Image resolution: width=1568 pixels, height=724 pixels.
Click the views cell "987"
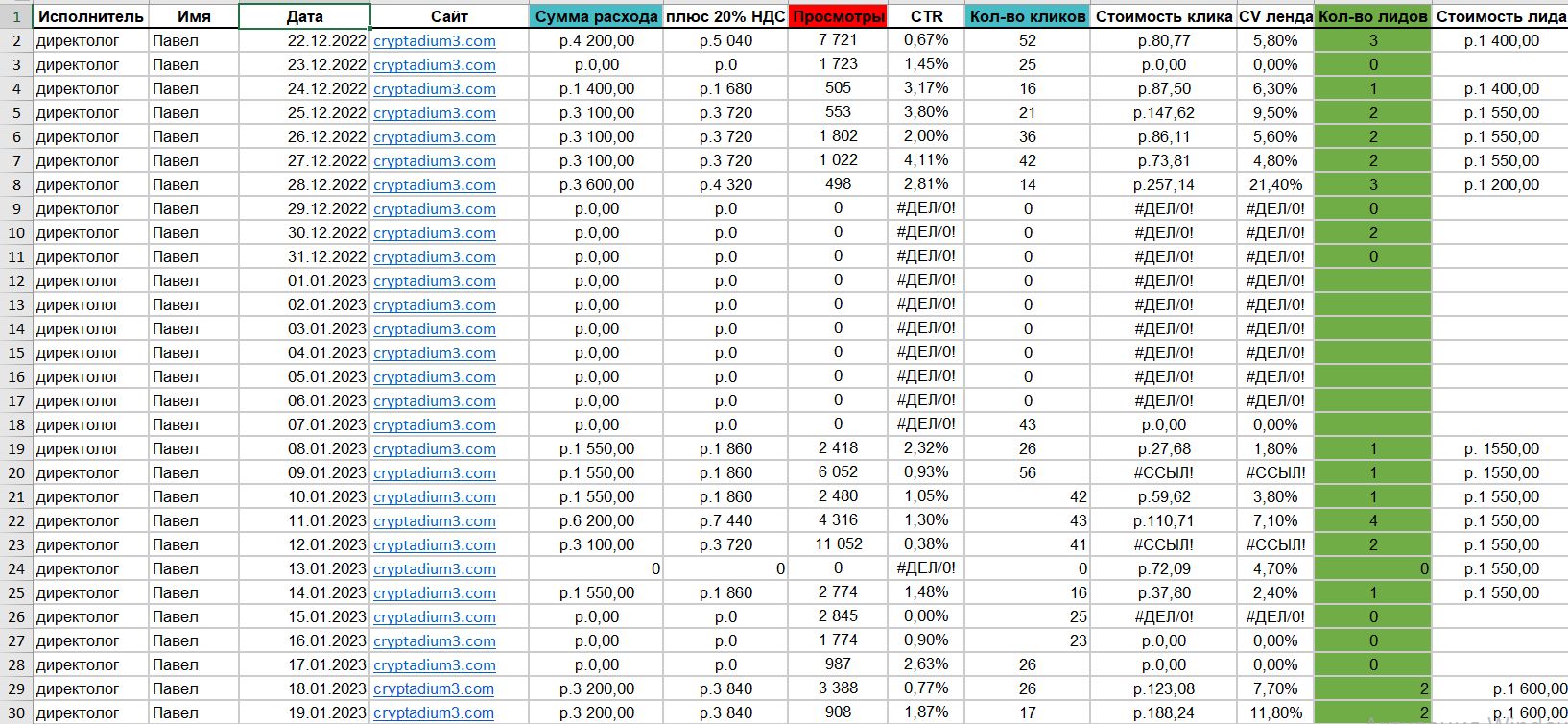(838, 664)
